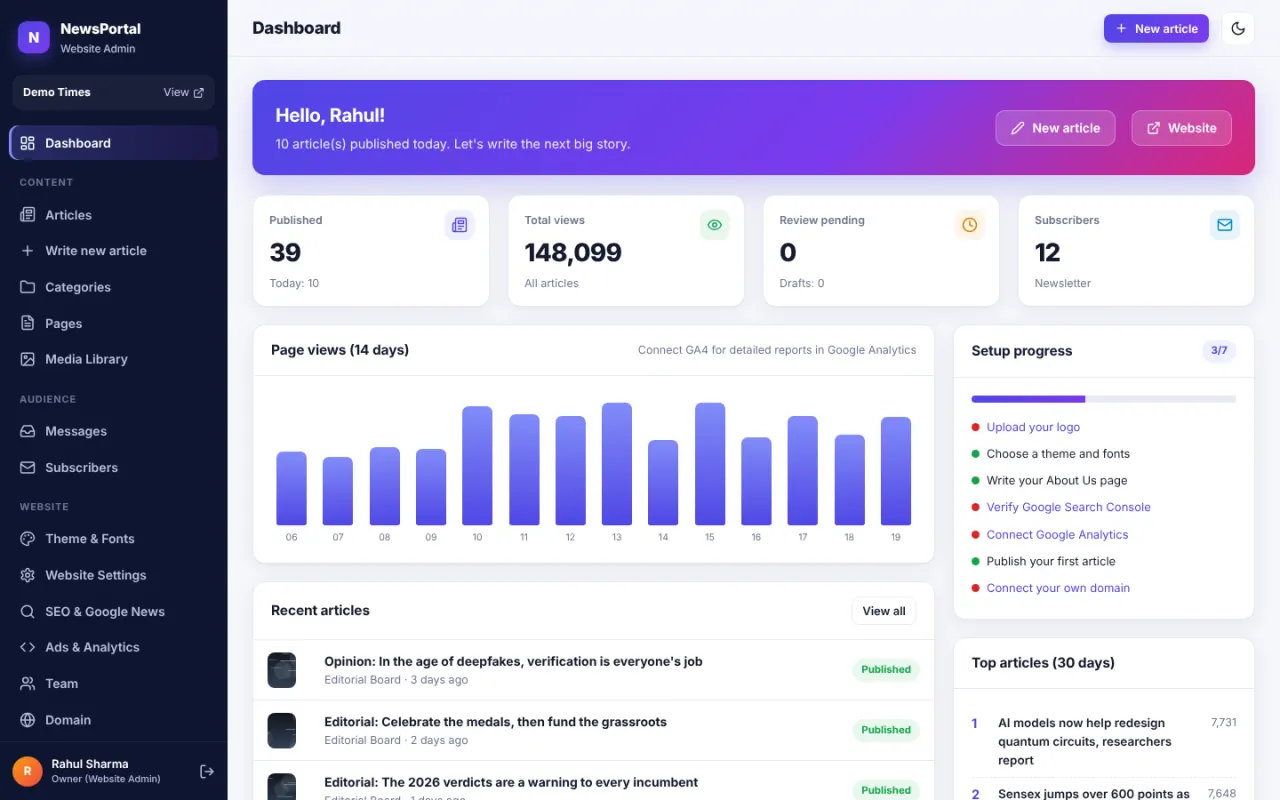Click Published badge on the deepfakes article
The image size is (1280, 800).
[886, 670]
